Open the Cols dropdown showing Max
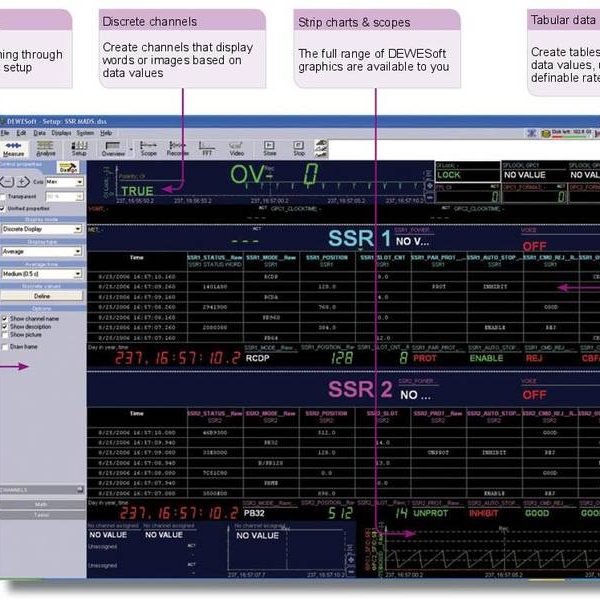 (64, 182)
